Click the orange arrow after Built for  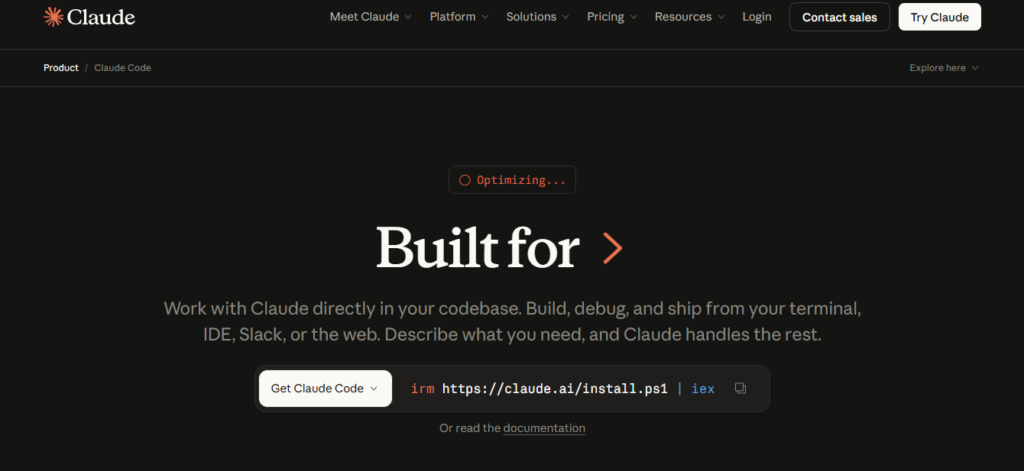coord(613,248)
